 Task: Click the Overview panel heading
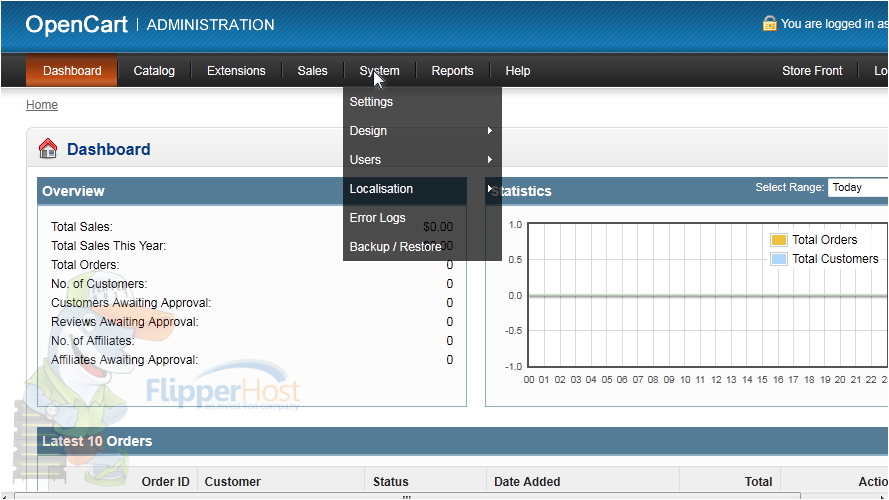click(x=73, y=191)
